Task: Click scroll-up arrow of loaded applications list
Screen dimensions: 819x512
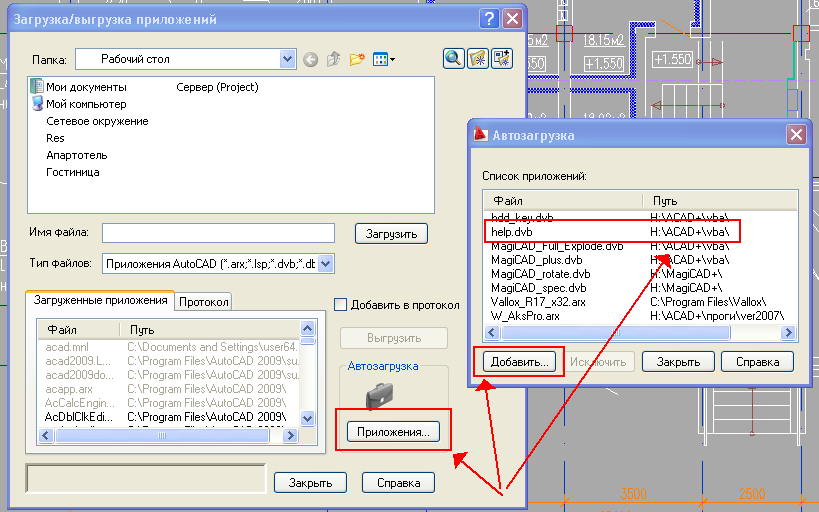Action: pos(308,329)
